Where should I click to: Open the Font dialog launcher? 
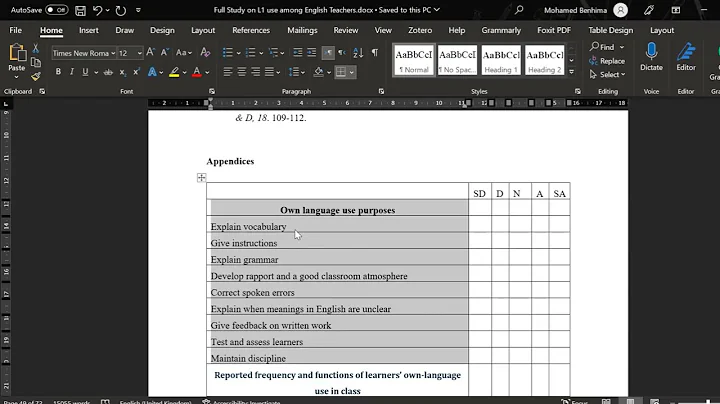(212, 91)
